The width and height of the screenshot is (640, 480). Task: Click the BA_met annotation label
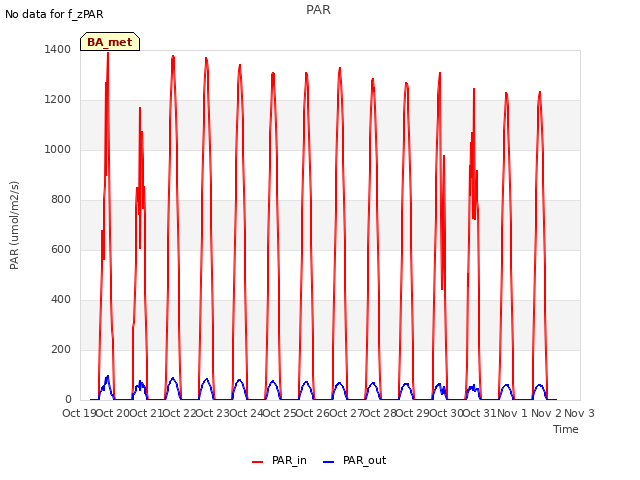110,42
